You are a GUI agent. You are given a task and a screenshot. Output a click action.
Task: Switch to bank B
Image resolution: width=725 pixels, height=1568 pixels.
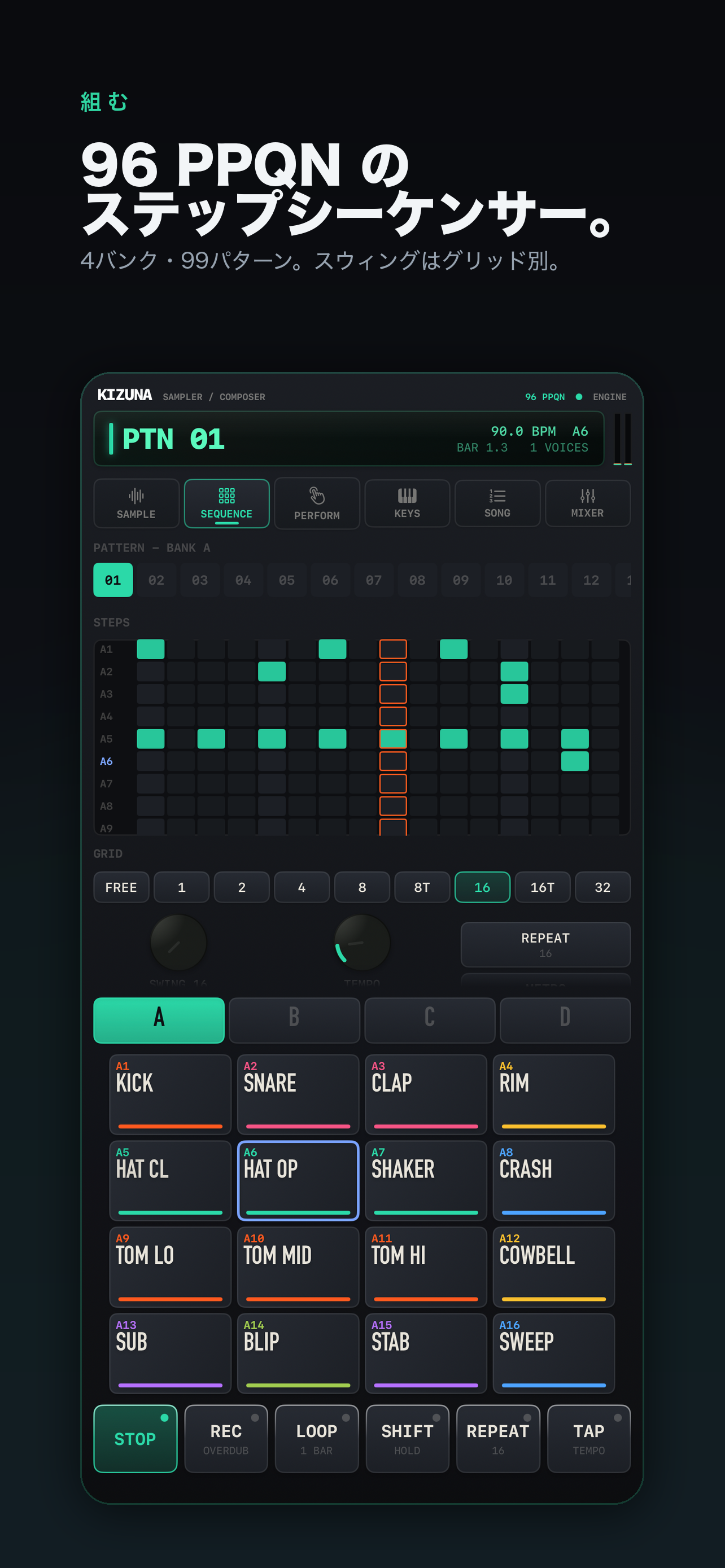pos(294,1019)
